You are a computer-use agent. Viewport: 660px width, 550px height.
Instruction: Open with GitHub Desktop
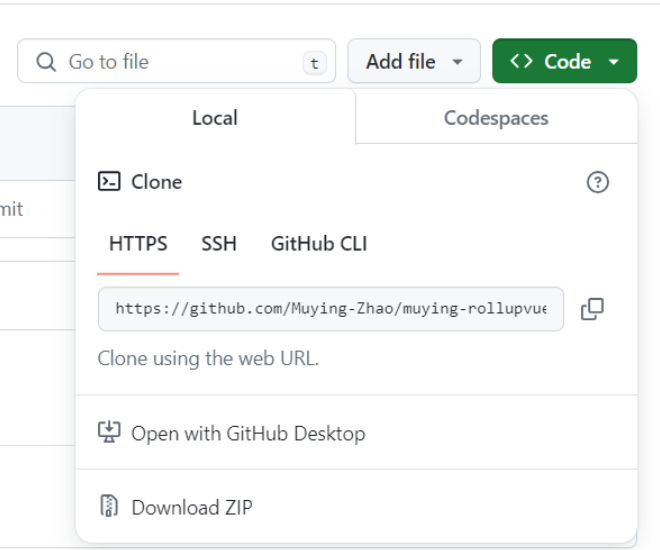click(x=248, y=433)
